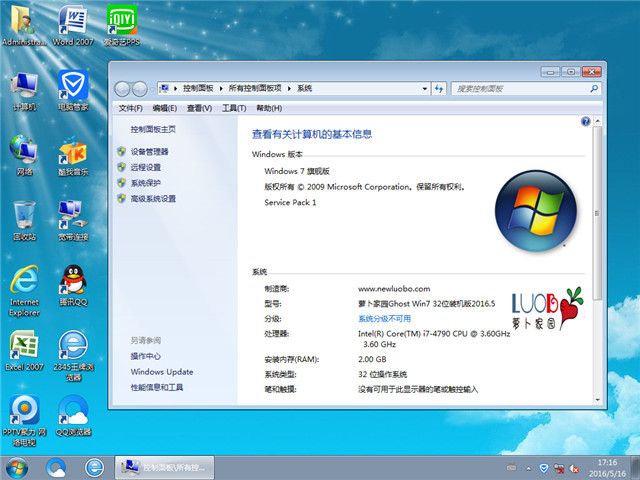Click the www.newluobo.com manufacturer text
This screenshot has height=480, width=640.
pyautogui.click(x=394, y=289)
